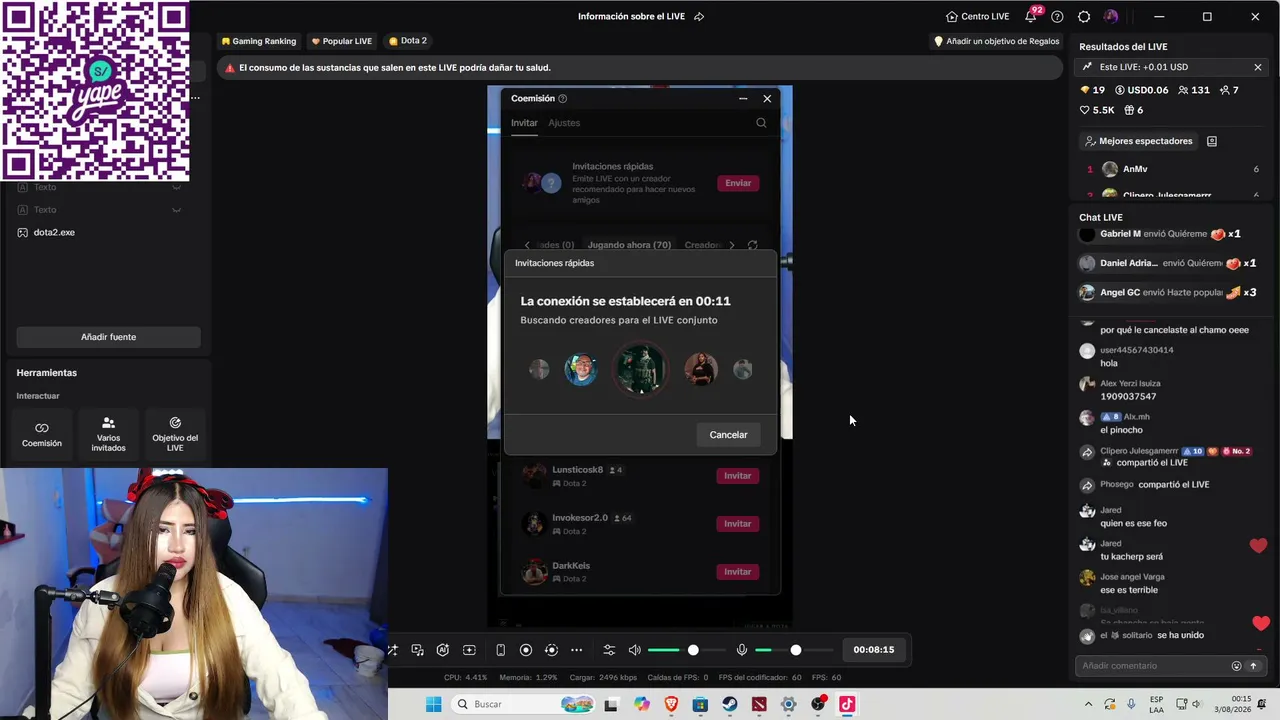The width and height of the screenshot is (1280, 720).
Task: Open the LIVE Studio settings gear
Action: click(1084, 17)
